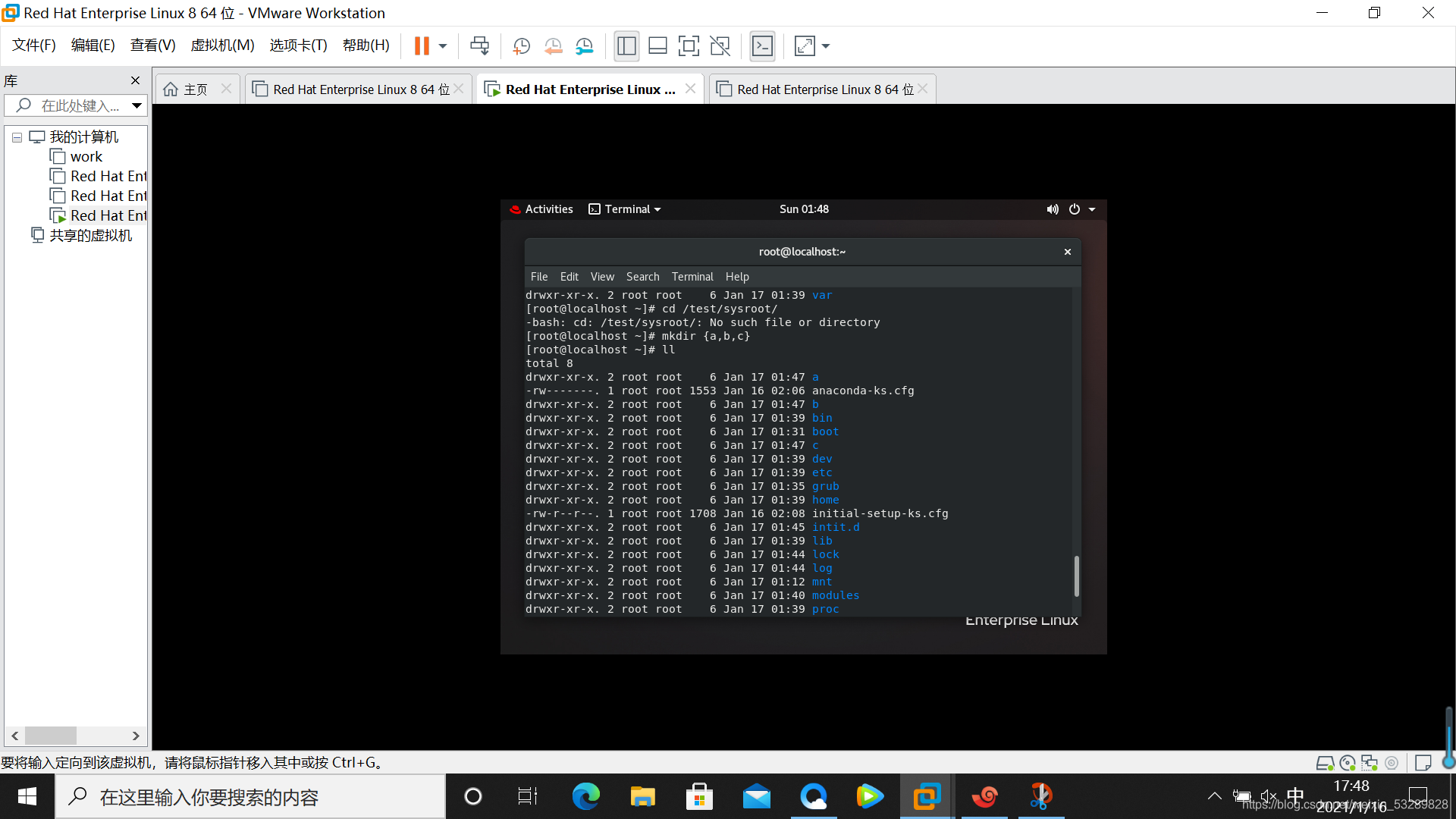Switch to the 主页 home tab
Viewport: 1456px width, 819px height.
point(196,89)
